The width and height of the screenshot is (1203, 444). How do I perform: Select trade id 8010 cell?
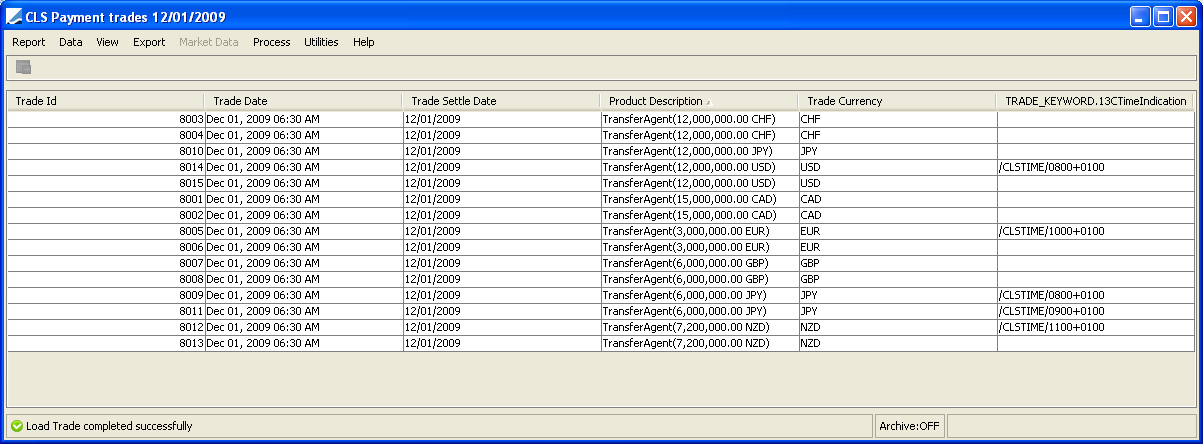[x=105, y=151]
